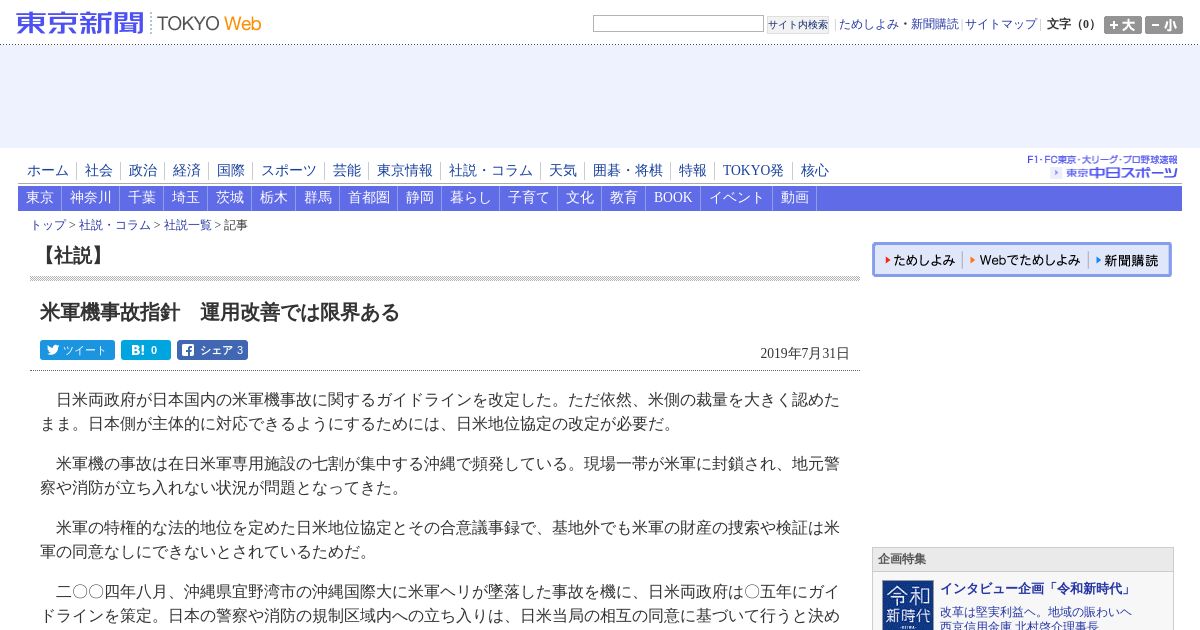
Task: Select 茨城 in the regional bar
Action: tap(230, 198)
